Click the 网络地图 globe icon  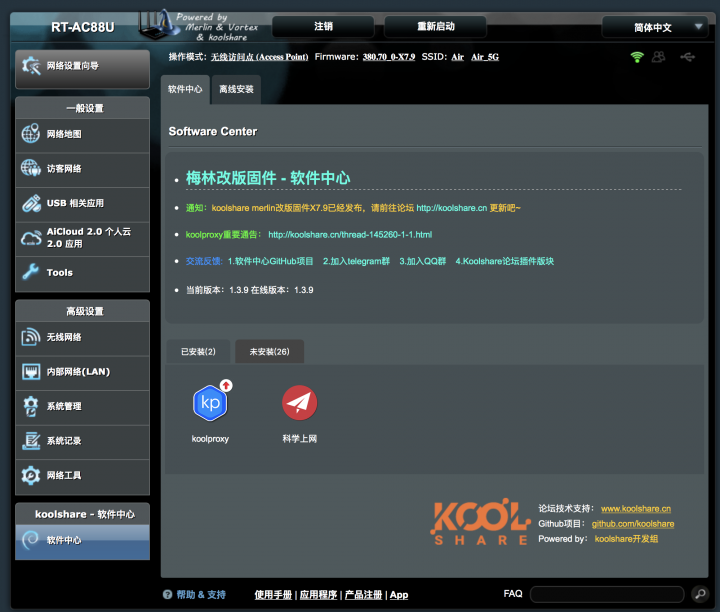(31, 134)
